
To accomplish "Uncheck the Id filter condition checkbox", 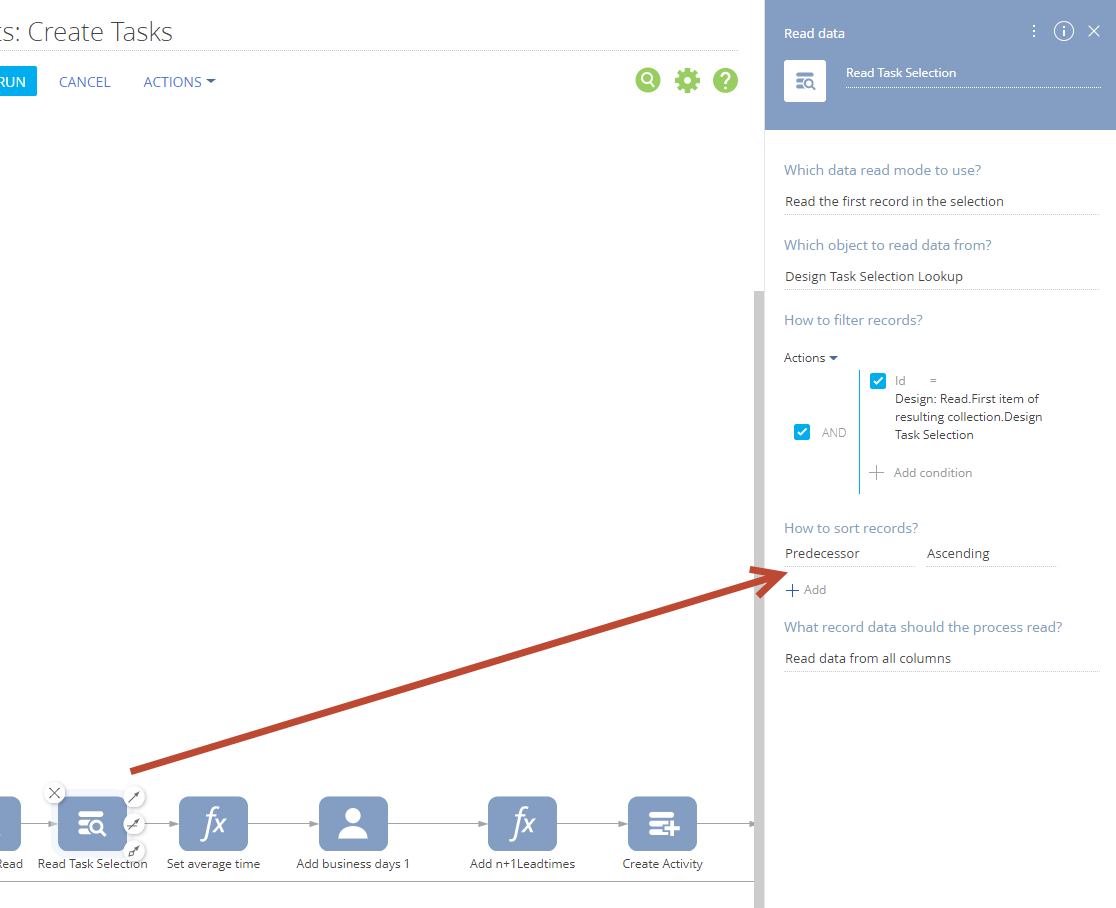I will (878, 380).
